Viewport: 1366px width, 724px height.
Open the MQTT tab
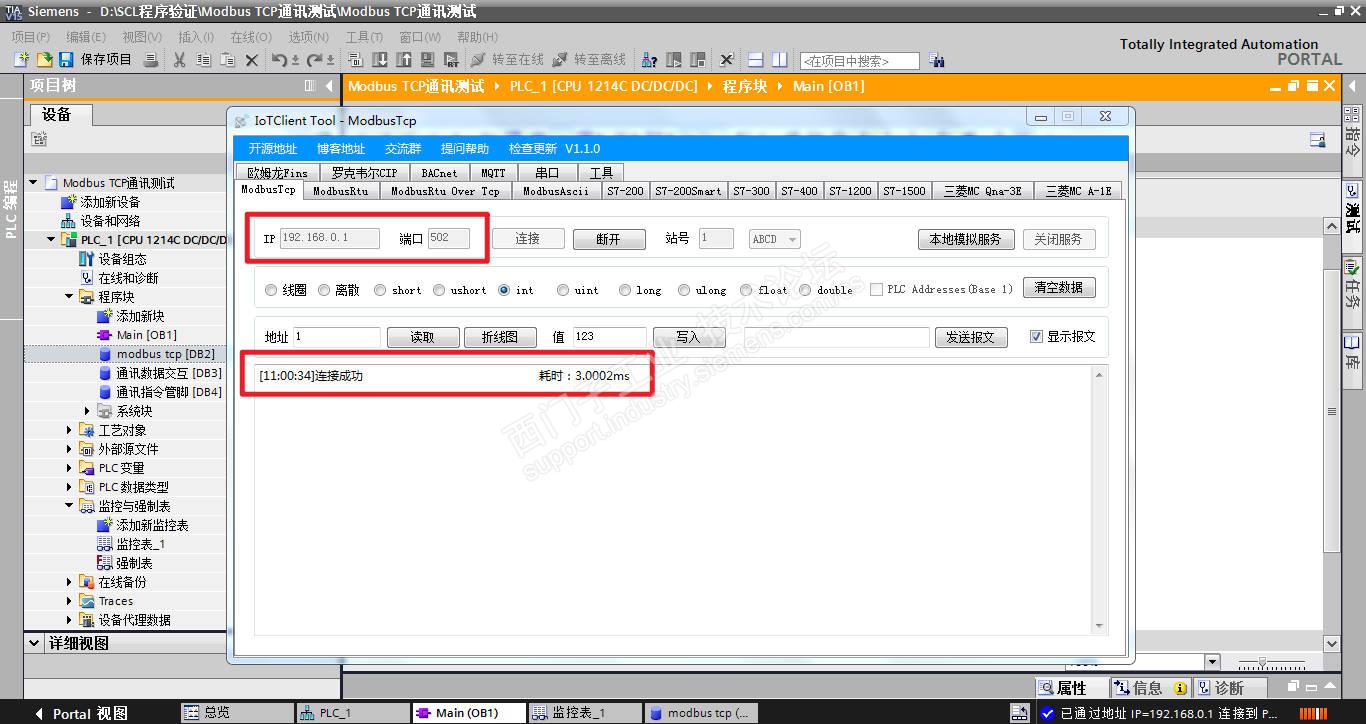(x=493, y=172)
